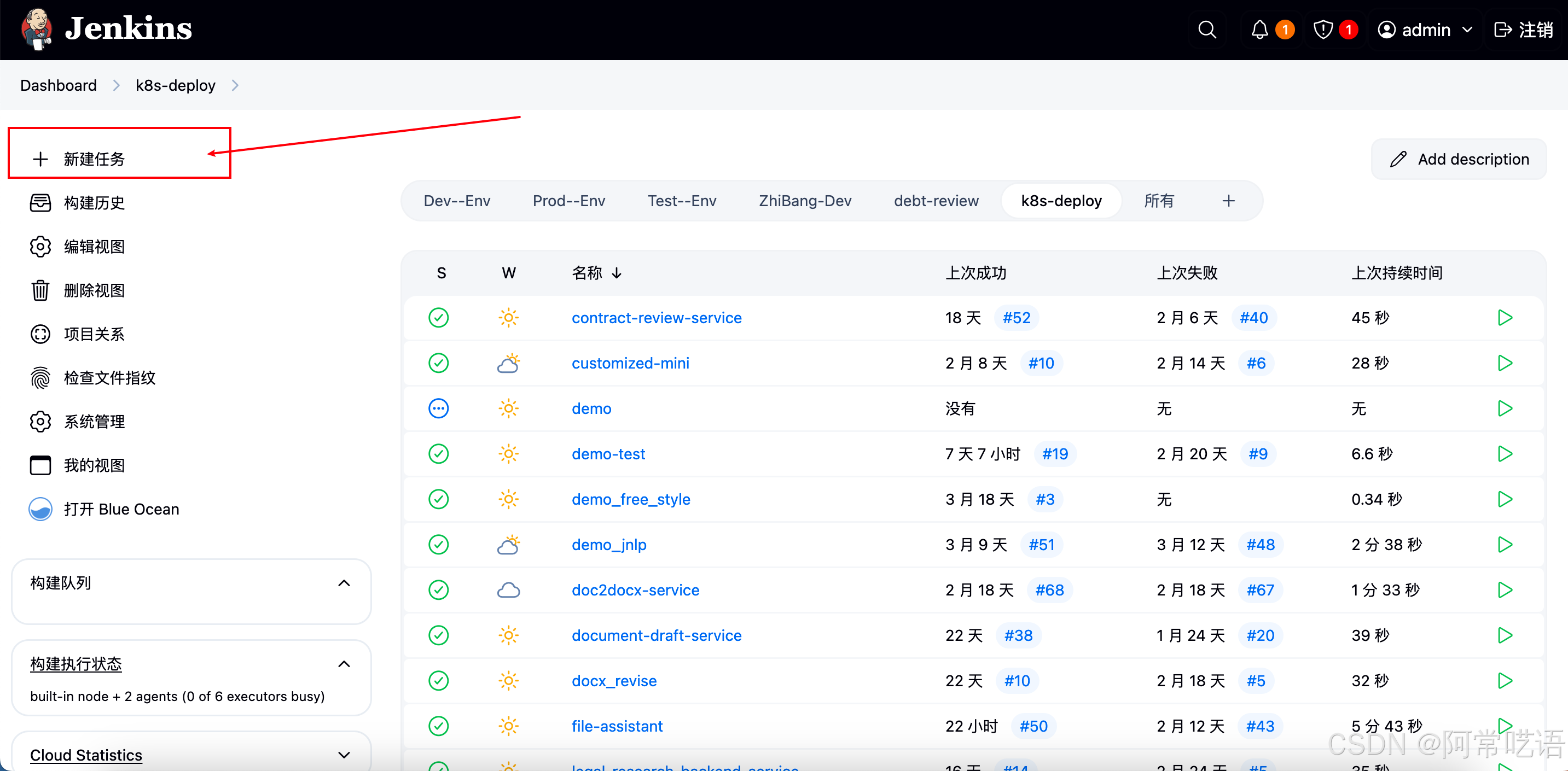Open the notifications bell icon

[x=1259, y=30]
